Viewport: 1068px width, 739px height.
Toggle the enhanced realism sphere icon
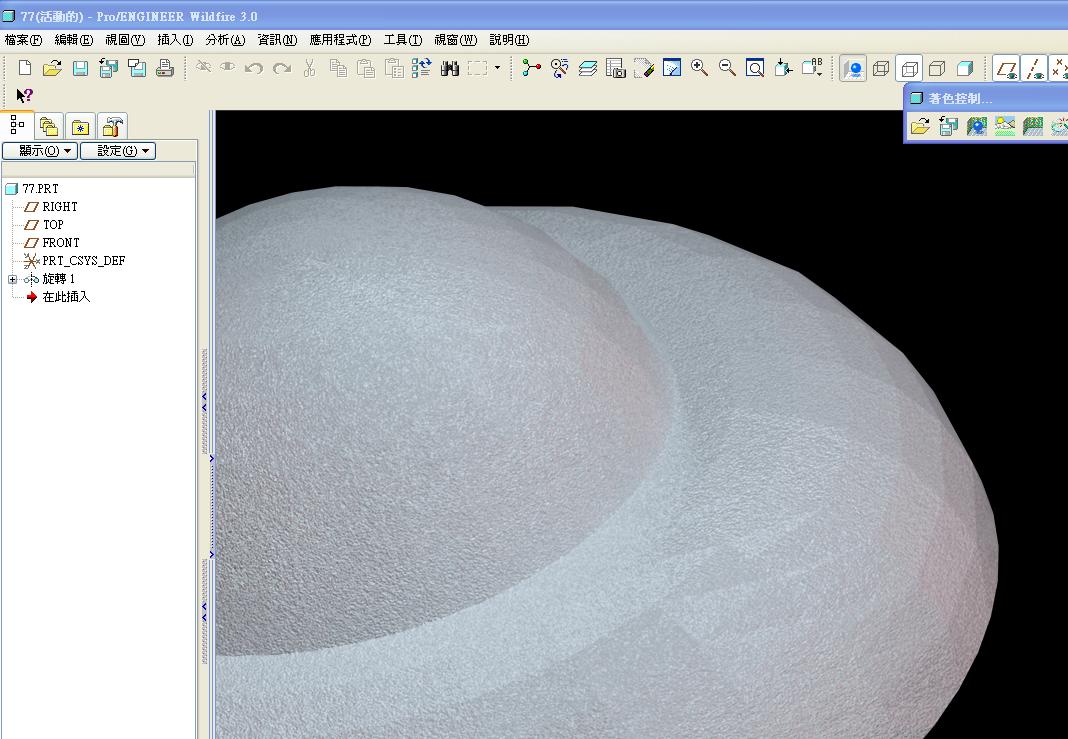853,69
